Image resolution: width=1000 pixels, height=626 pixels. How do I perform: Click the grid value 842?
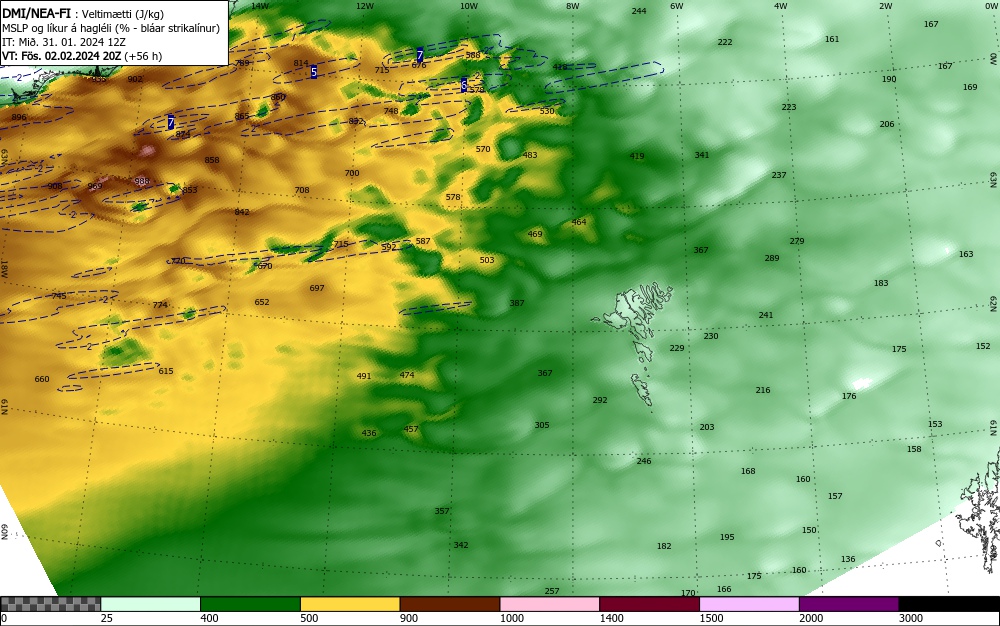(242, 212)
